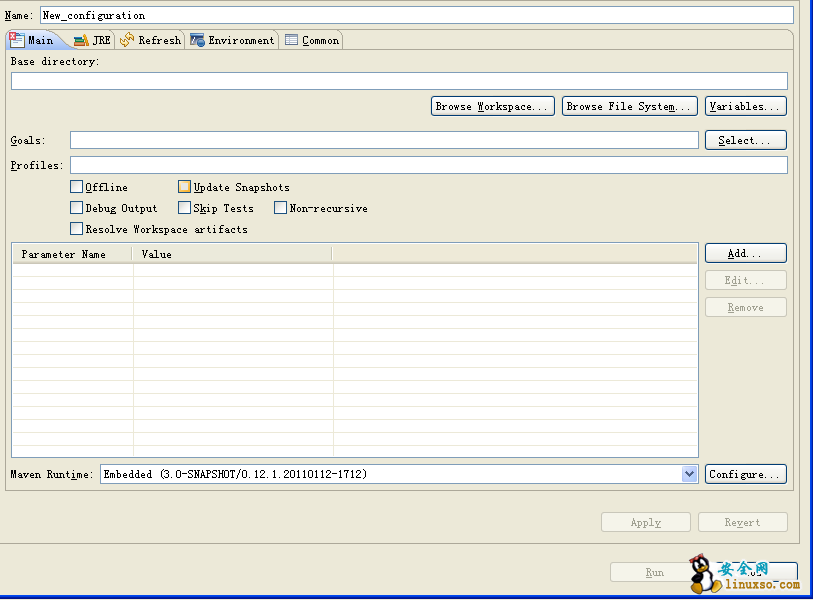Click the JRE tab icon

(x=81, y=40)
